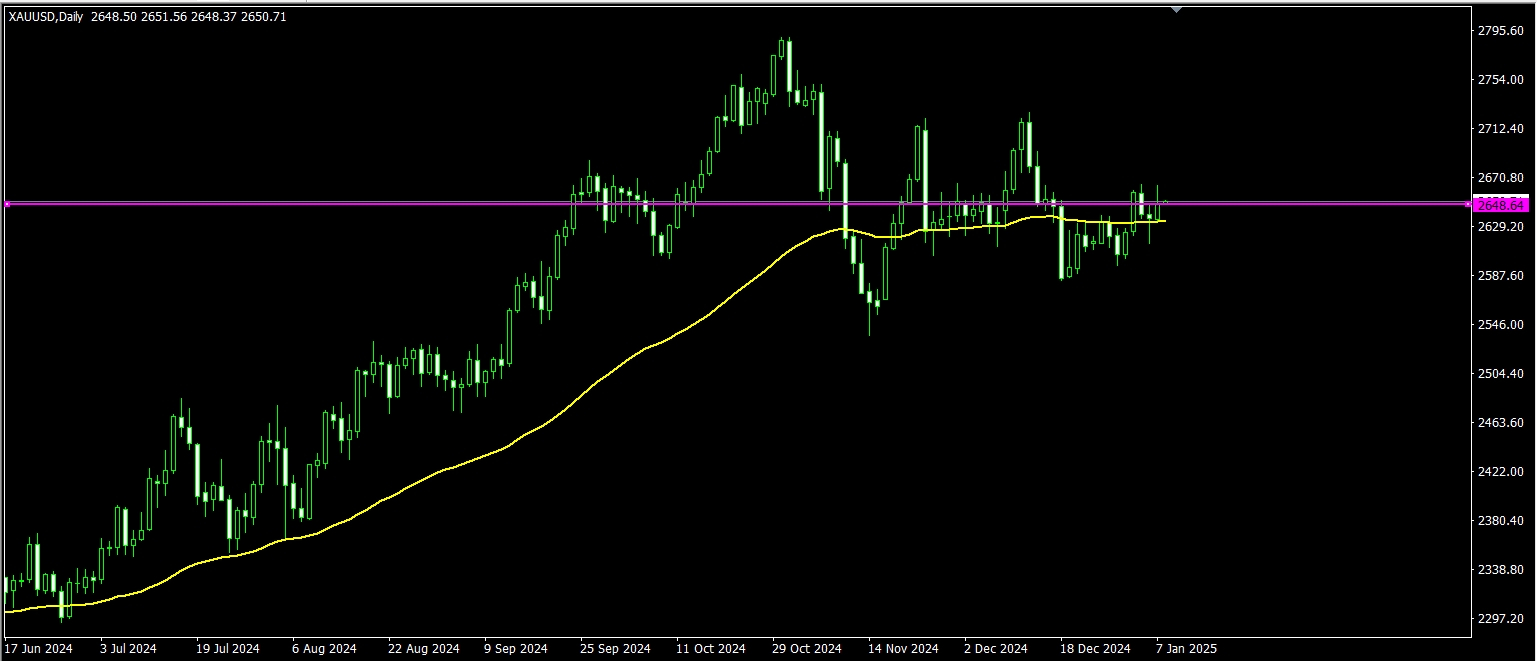Click the 2 Dec 2024 date label
Viewport: 1537px width, 661px height.
click(x=996, y=649)
